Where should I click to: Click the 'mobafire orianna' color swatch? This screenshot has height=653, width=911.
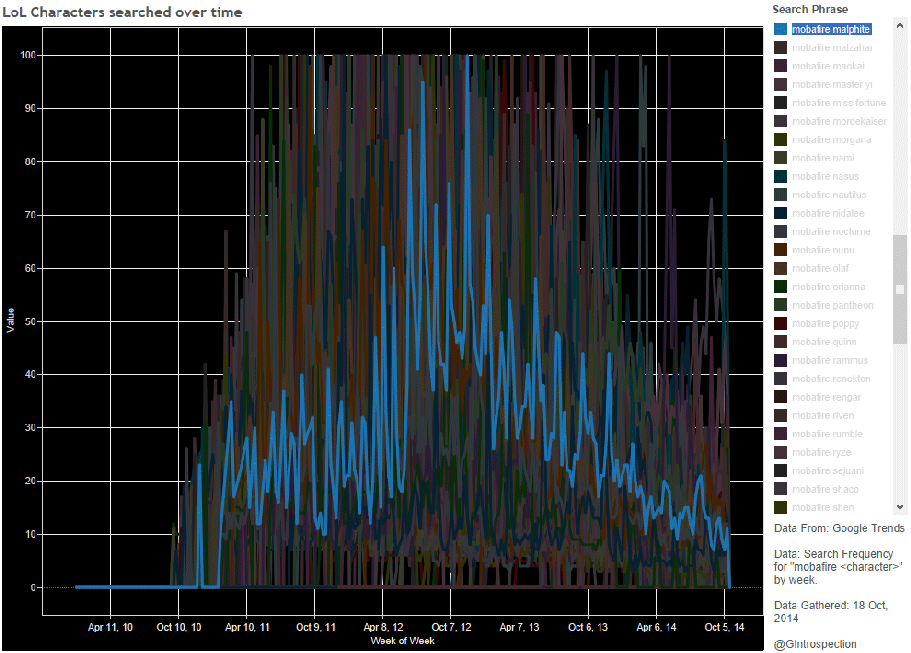780,287
